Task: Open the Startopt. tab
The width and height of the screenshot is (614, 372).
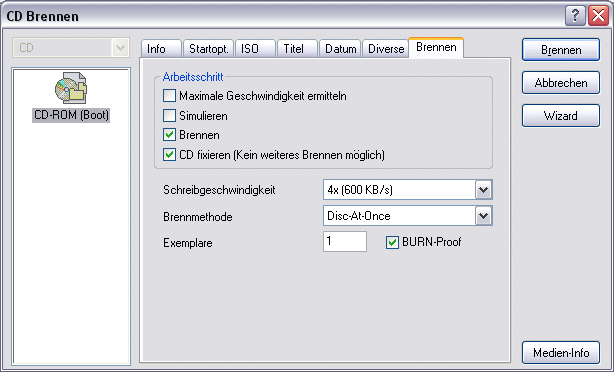Action: tap(208, 49)
